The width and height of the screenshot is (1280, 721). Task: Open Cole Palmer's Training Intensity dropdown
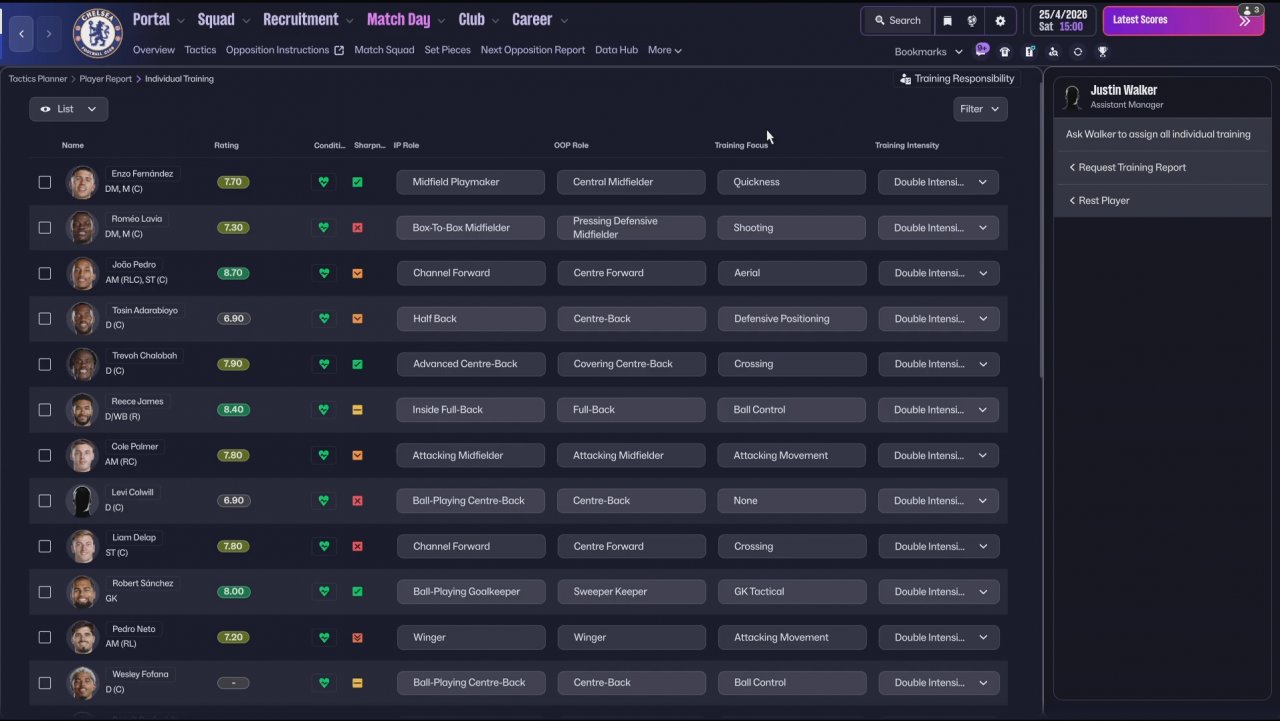tap(938, 455)
